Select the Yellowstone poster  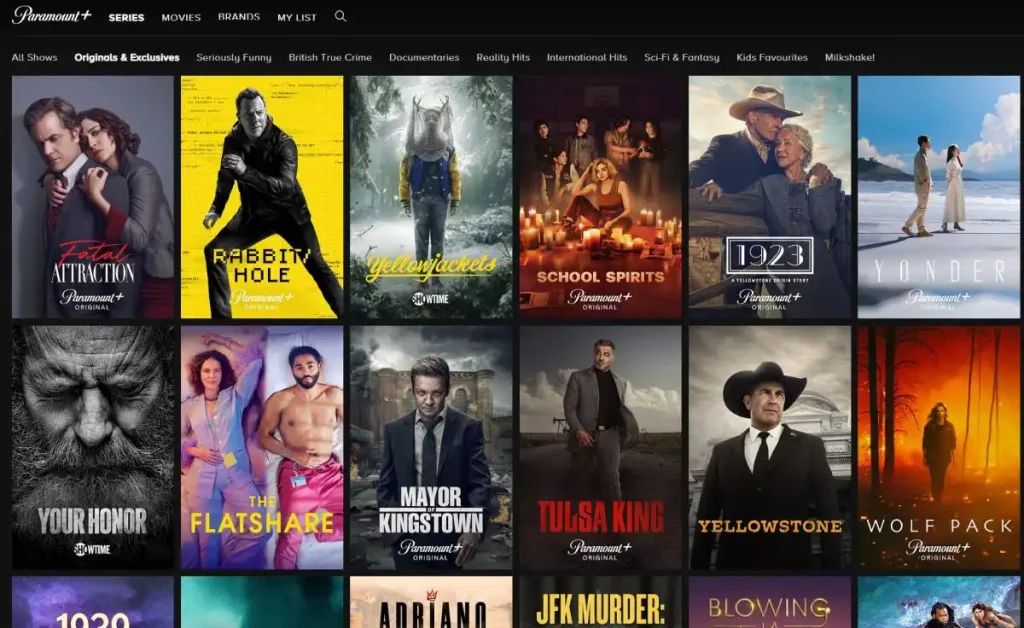click(770, 448)
